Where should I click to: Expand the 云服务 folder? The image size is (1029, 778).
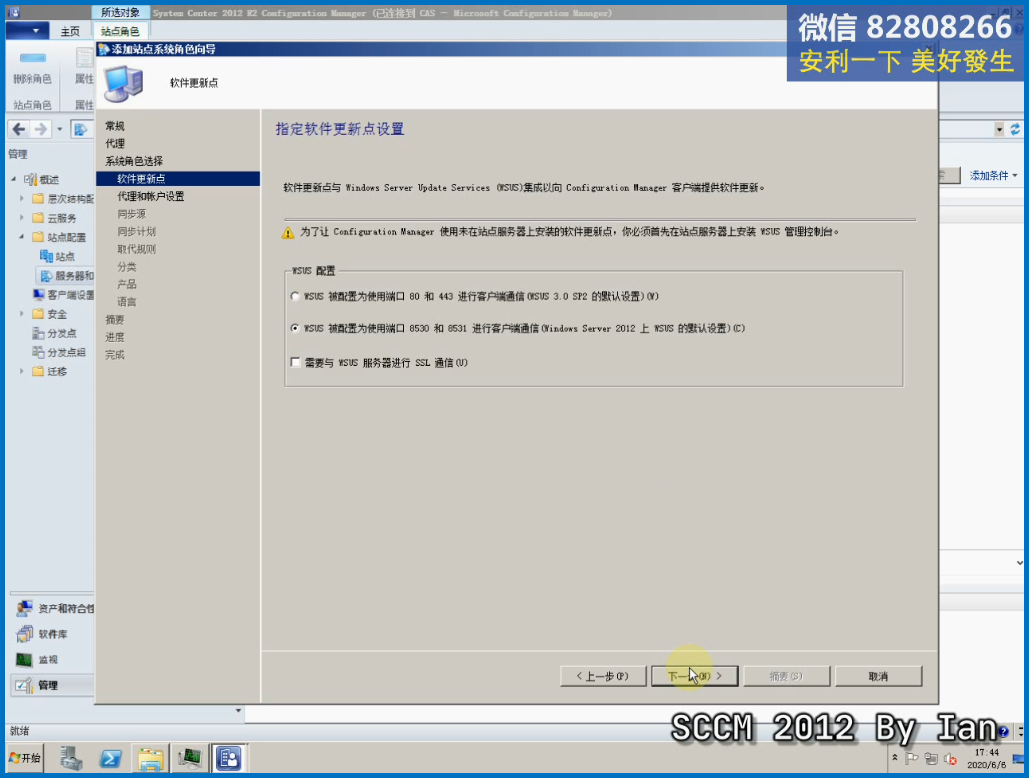click(x=22, y=217)
